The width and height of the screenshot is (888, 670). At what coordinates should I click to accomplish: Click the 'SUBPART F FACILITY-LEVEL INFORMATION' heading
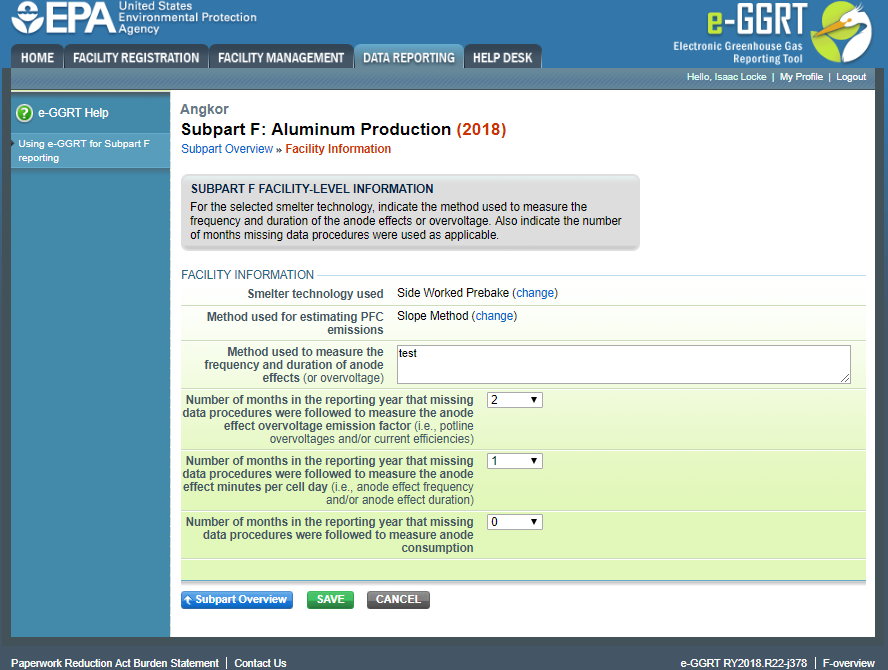pos(312,189)
